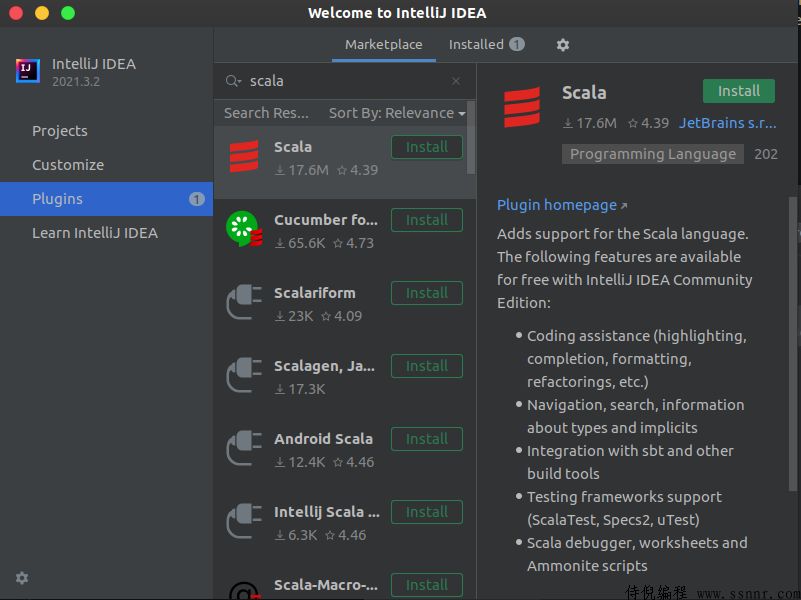Select the Cucumber fo... plugin row
The height and width of the screenshot is (600, 801).
pyautogui.click(x=345, y=235)
